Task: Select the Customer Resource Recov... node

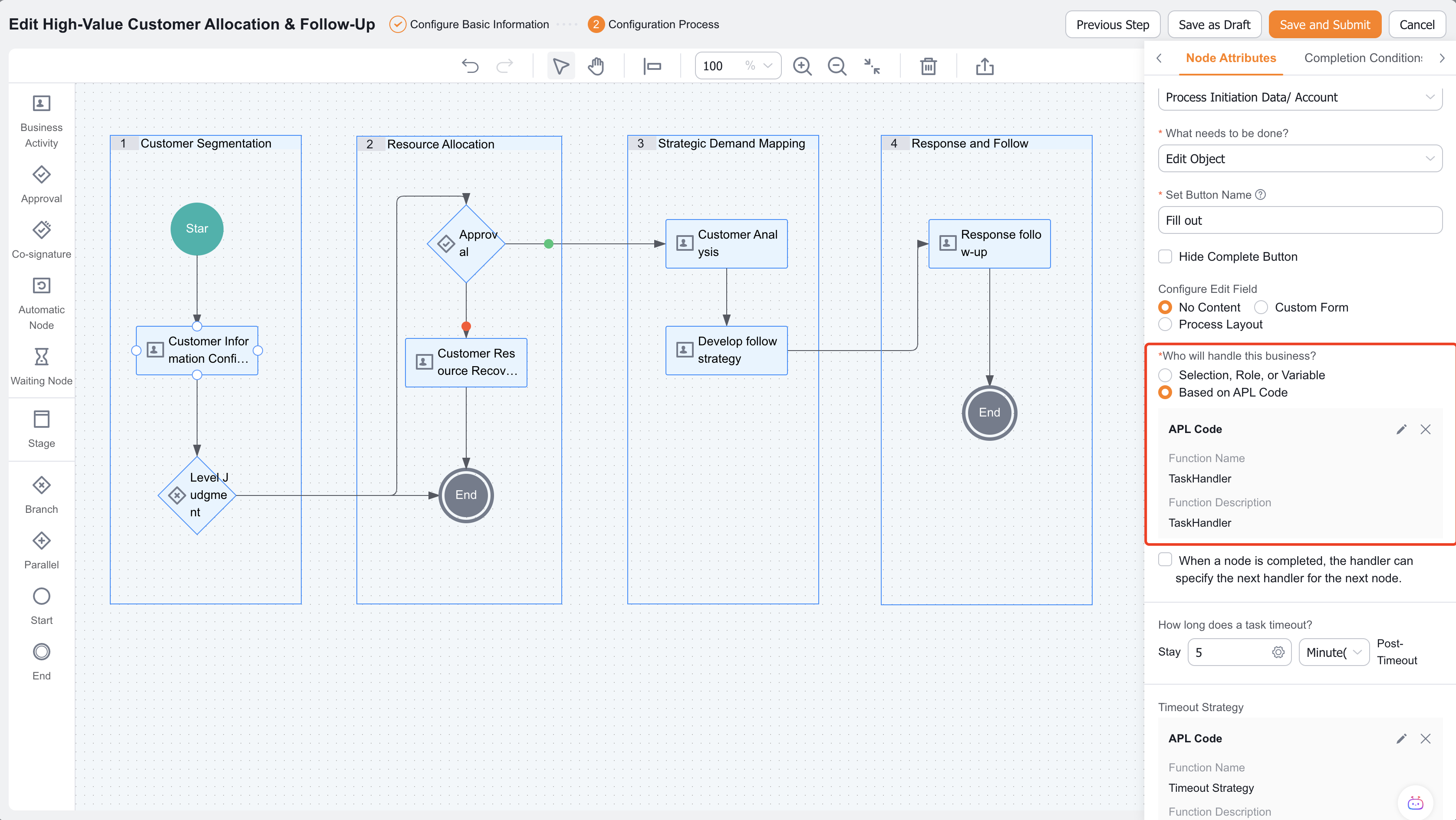Action: [x=466, y=362]
